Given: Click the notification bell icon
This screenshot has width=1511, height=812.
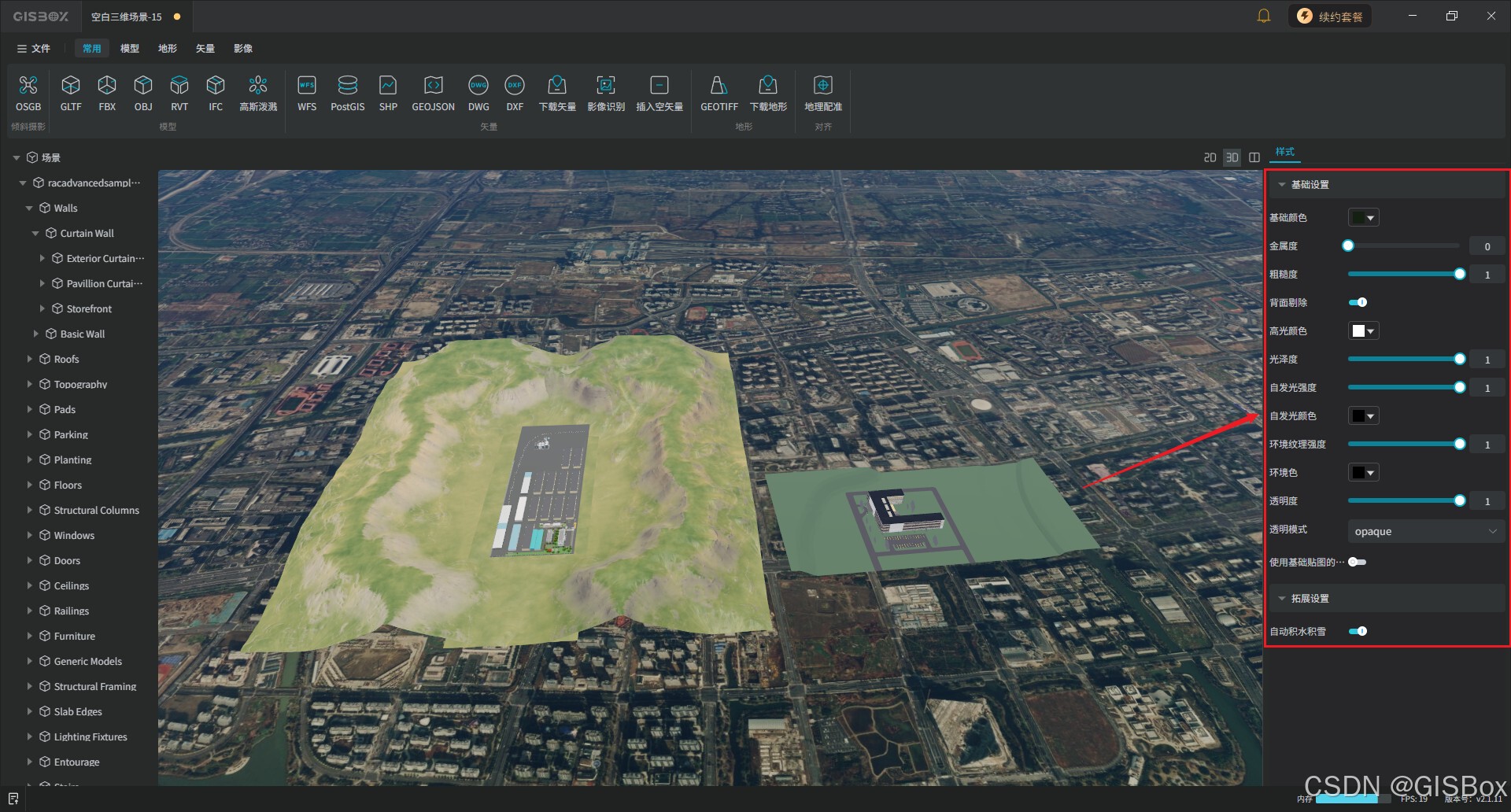Looking at the screenshot, I should (1264, 16).
